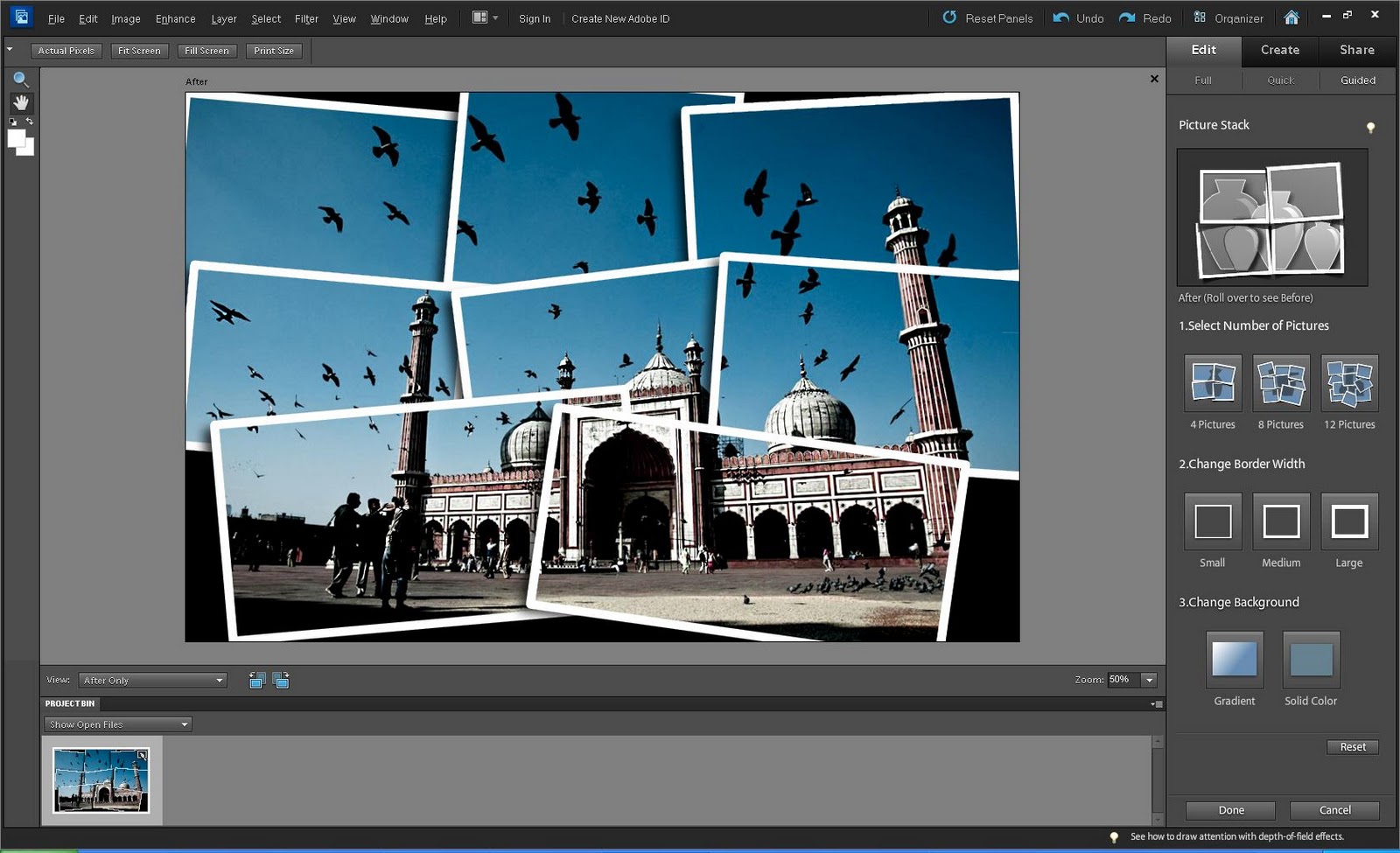Swap foreground and background colors
The image size is (1400, 853).
tap(30, 121)
